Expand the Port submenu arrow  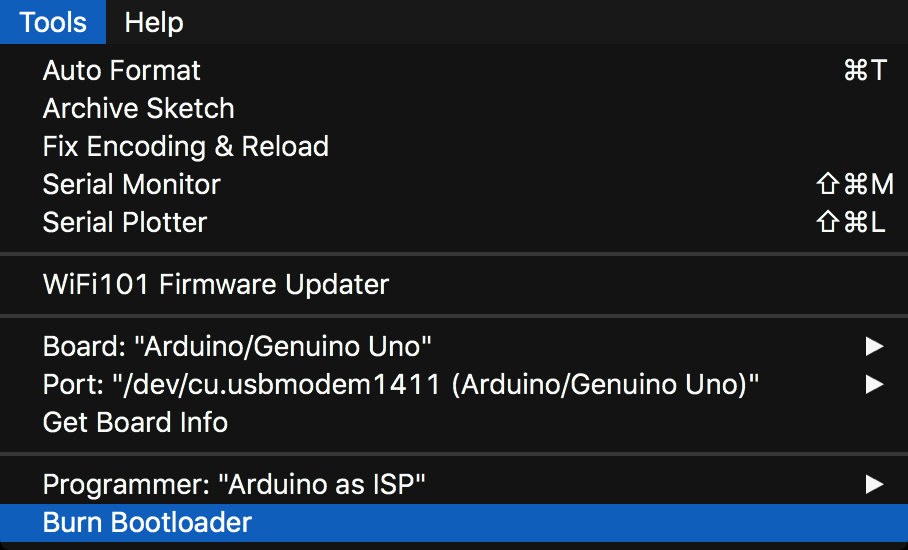click(x=874, y=384)
